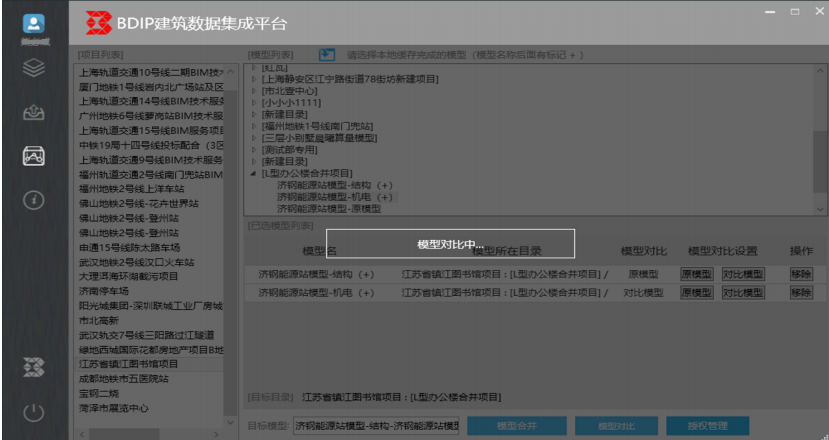Open the info circle icon in sidebar
829x440 pixels.
[33, 200]
